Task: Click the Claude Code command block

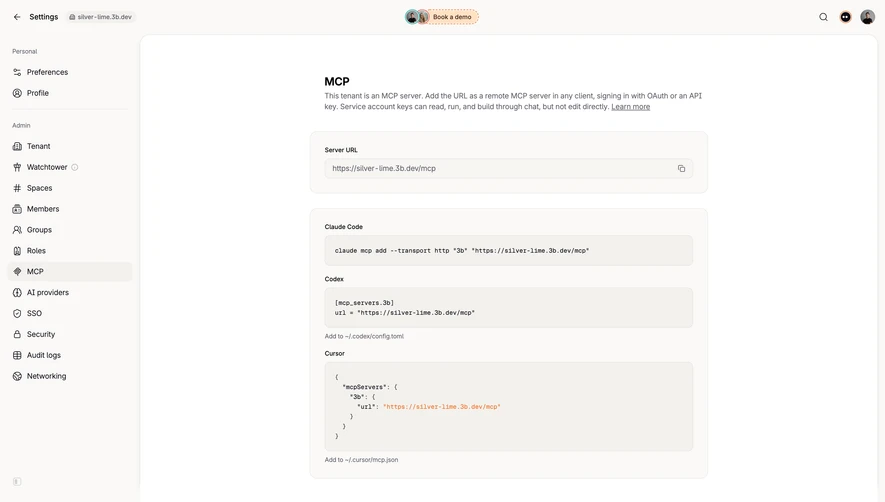Action: tap(509, 251)
